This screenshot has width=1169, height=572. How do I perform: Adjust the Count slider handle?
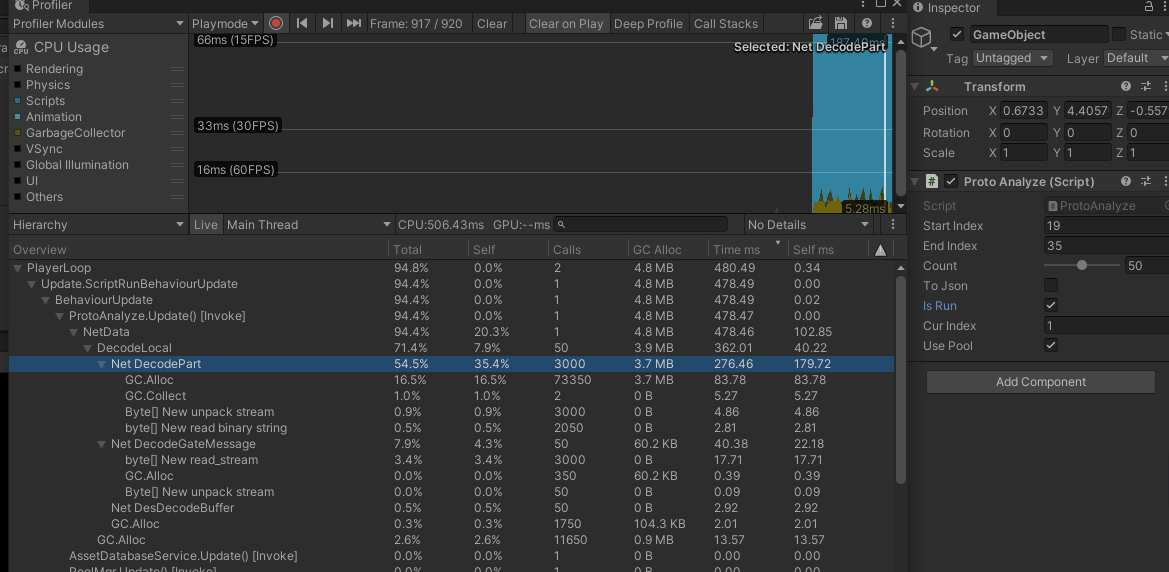[1082, 266]
